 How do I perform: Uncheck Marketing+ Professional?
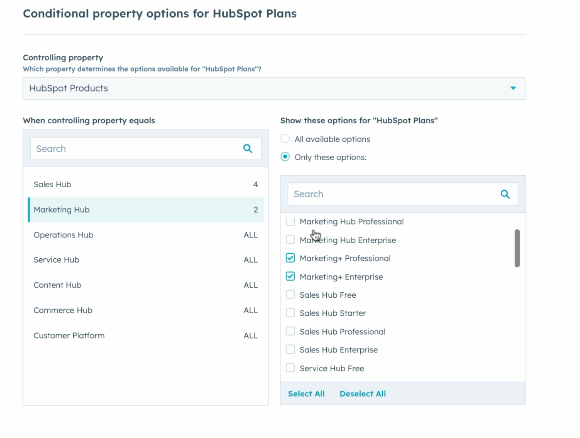point(290,258)
